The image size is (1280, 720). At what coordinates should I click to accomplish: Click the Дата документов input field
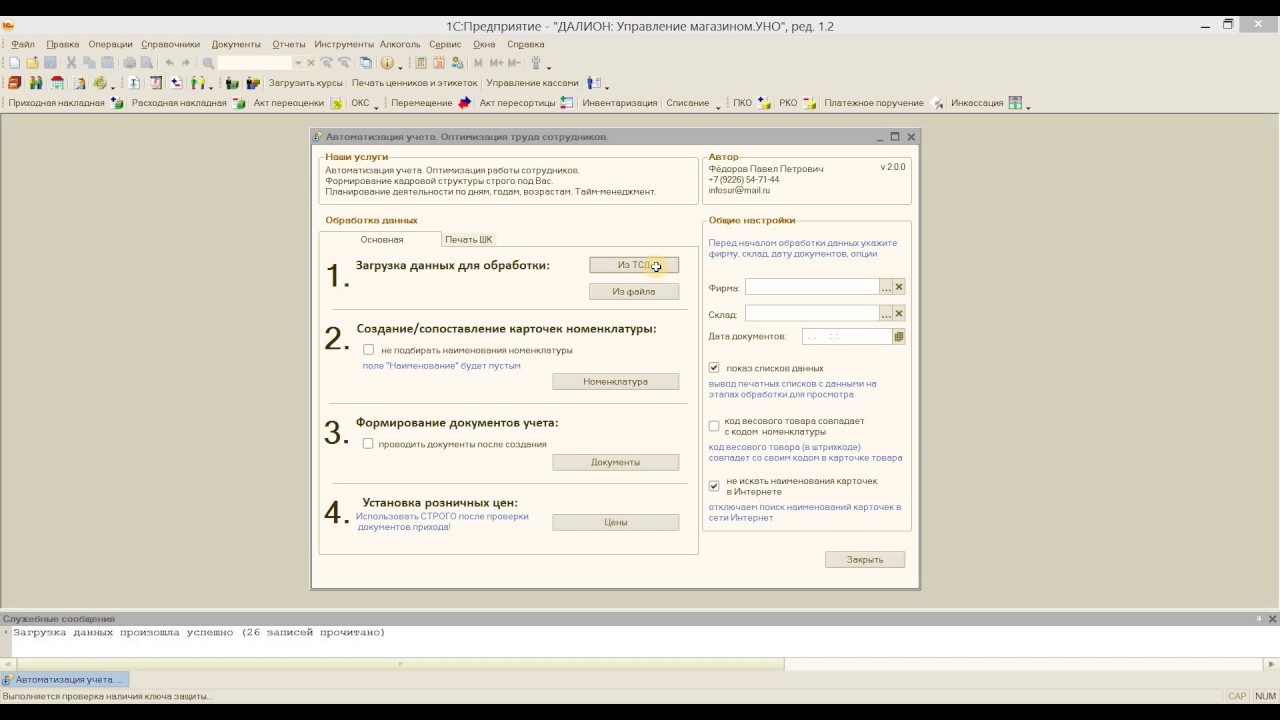(x=847, y=337)
